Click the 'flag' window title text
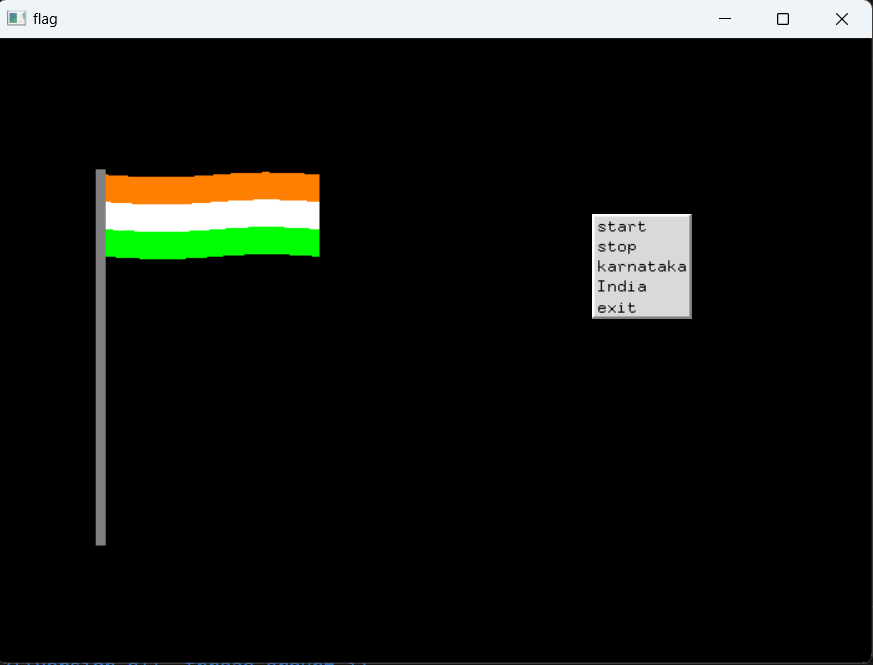 click(45, 19)
